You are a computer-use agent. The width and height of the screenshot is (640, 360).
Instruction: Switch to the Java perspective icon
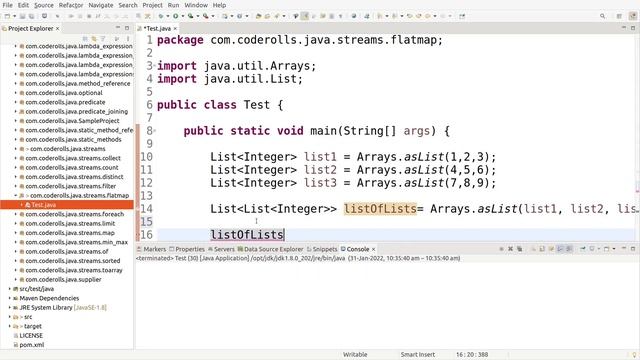(633, 16)
